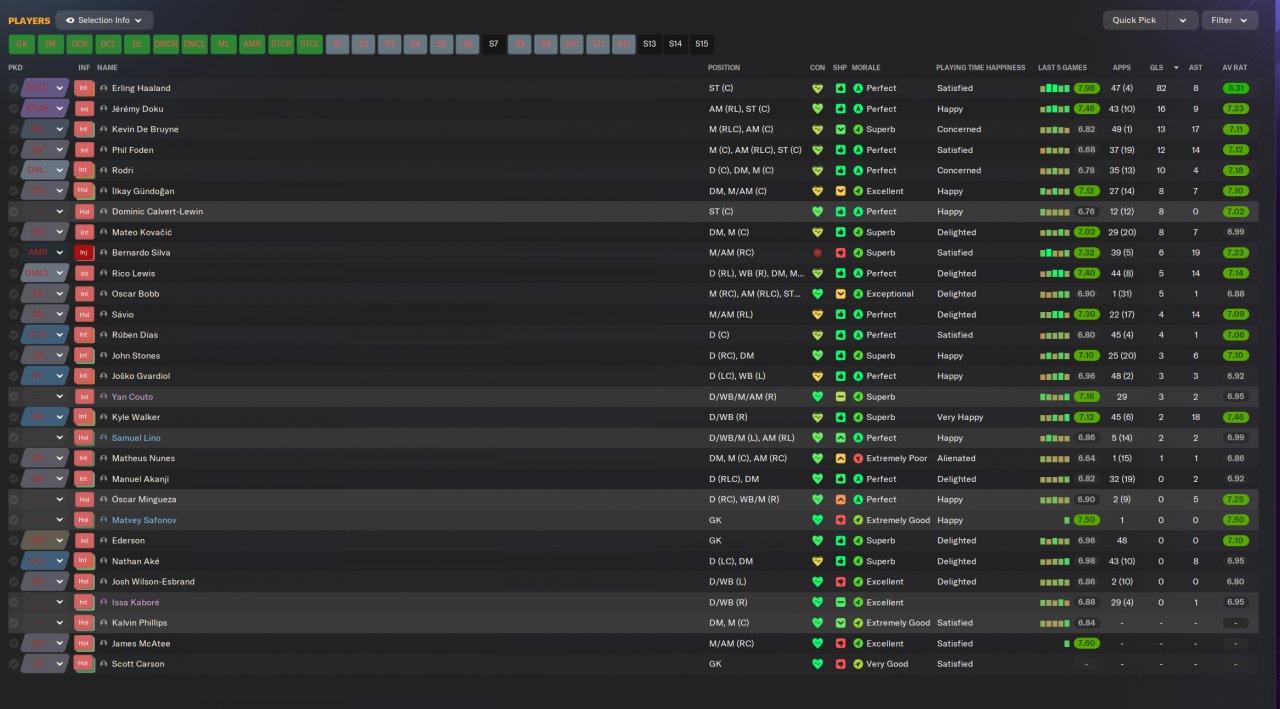This screenshot has width=1280, height=709.
Task: Select the GK position slot
Action: pos(21,44)
